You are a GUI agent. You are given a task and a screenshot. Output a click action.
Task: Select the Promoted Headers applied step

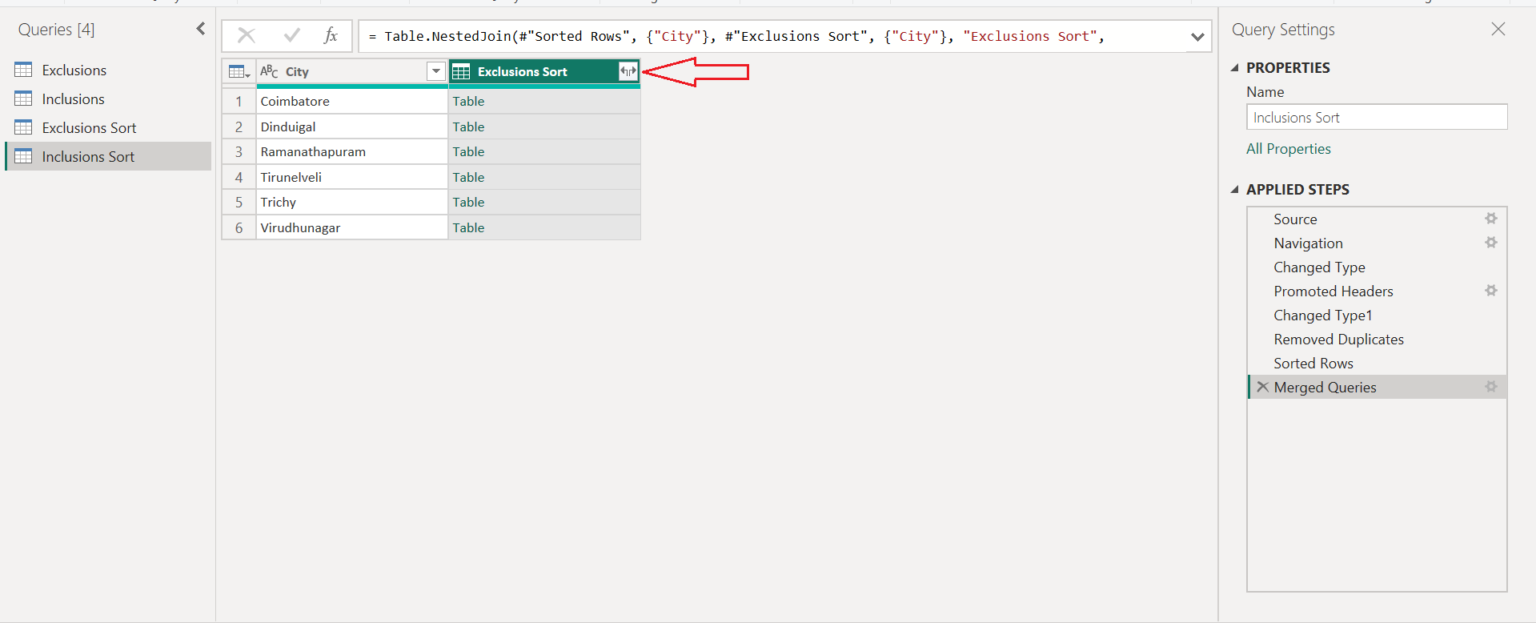1377,291
